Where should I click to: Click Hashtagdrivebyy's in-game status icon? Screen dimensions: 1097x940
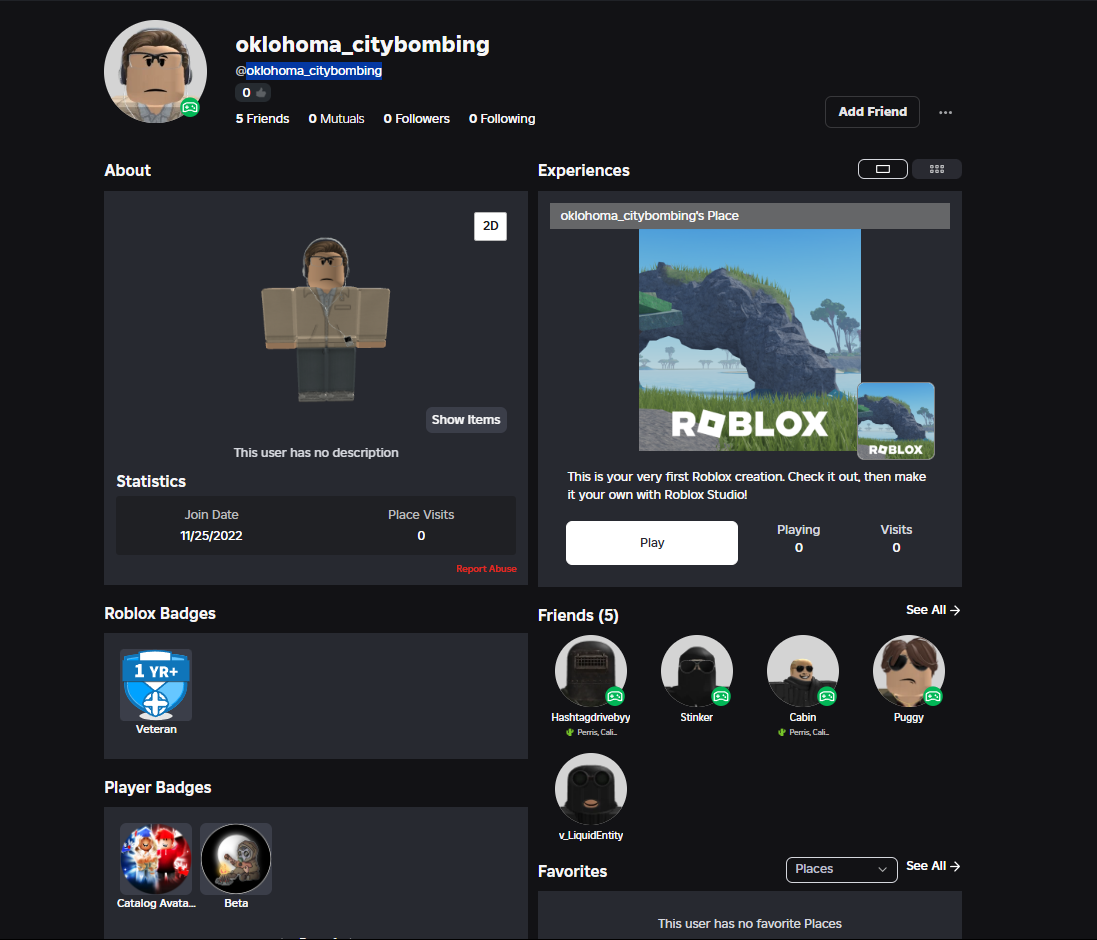pos(615,696)
